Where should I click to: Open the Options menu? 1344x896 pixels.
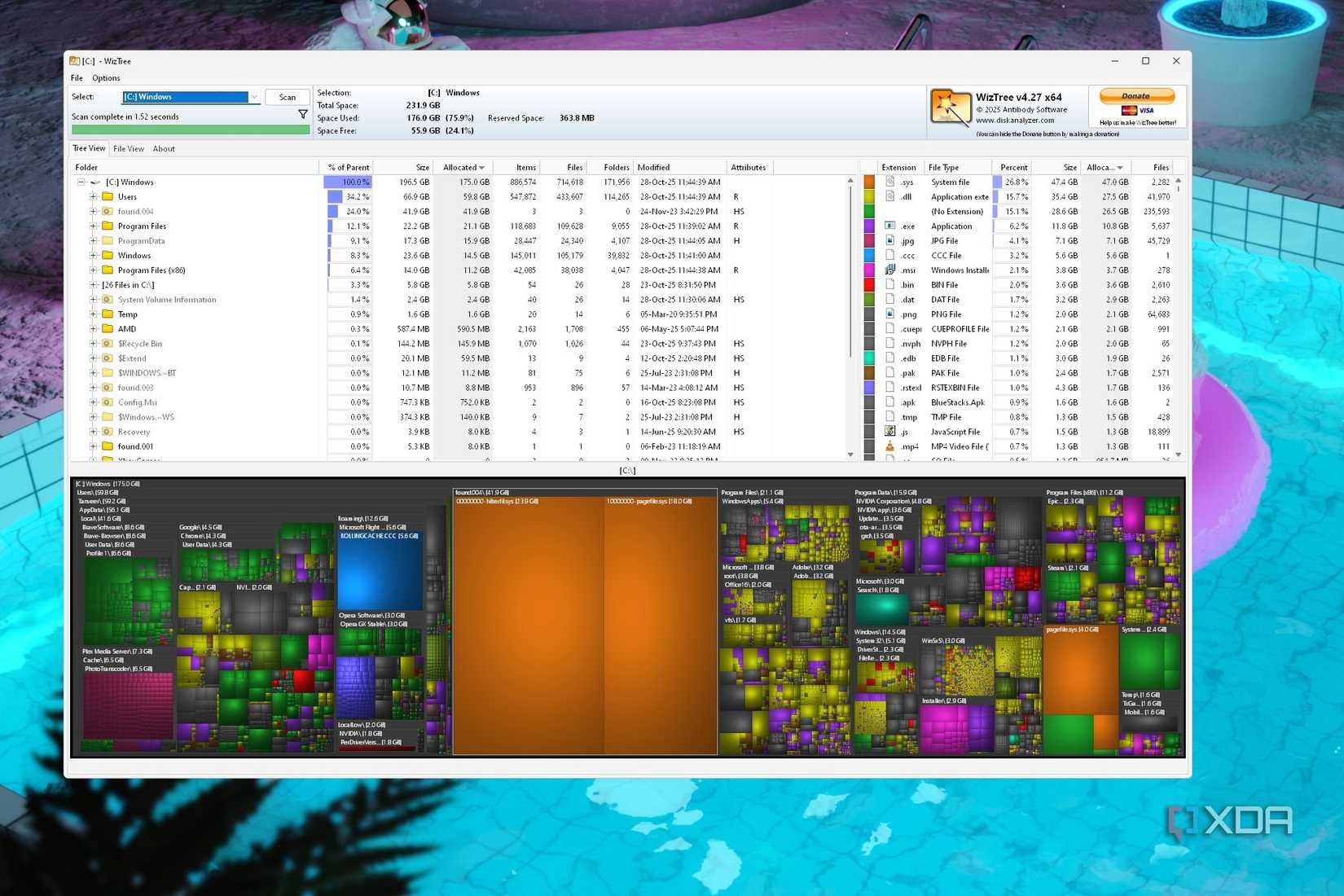106,77
